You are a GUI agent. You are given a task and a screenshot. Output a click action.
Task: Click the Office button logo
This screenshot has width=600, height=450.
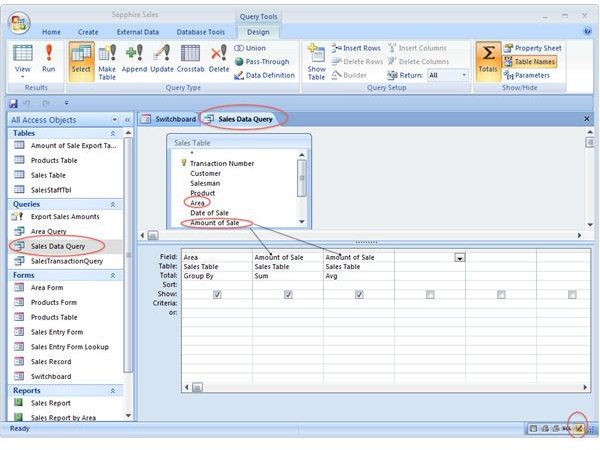point(19,24)
